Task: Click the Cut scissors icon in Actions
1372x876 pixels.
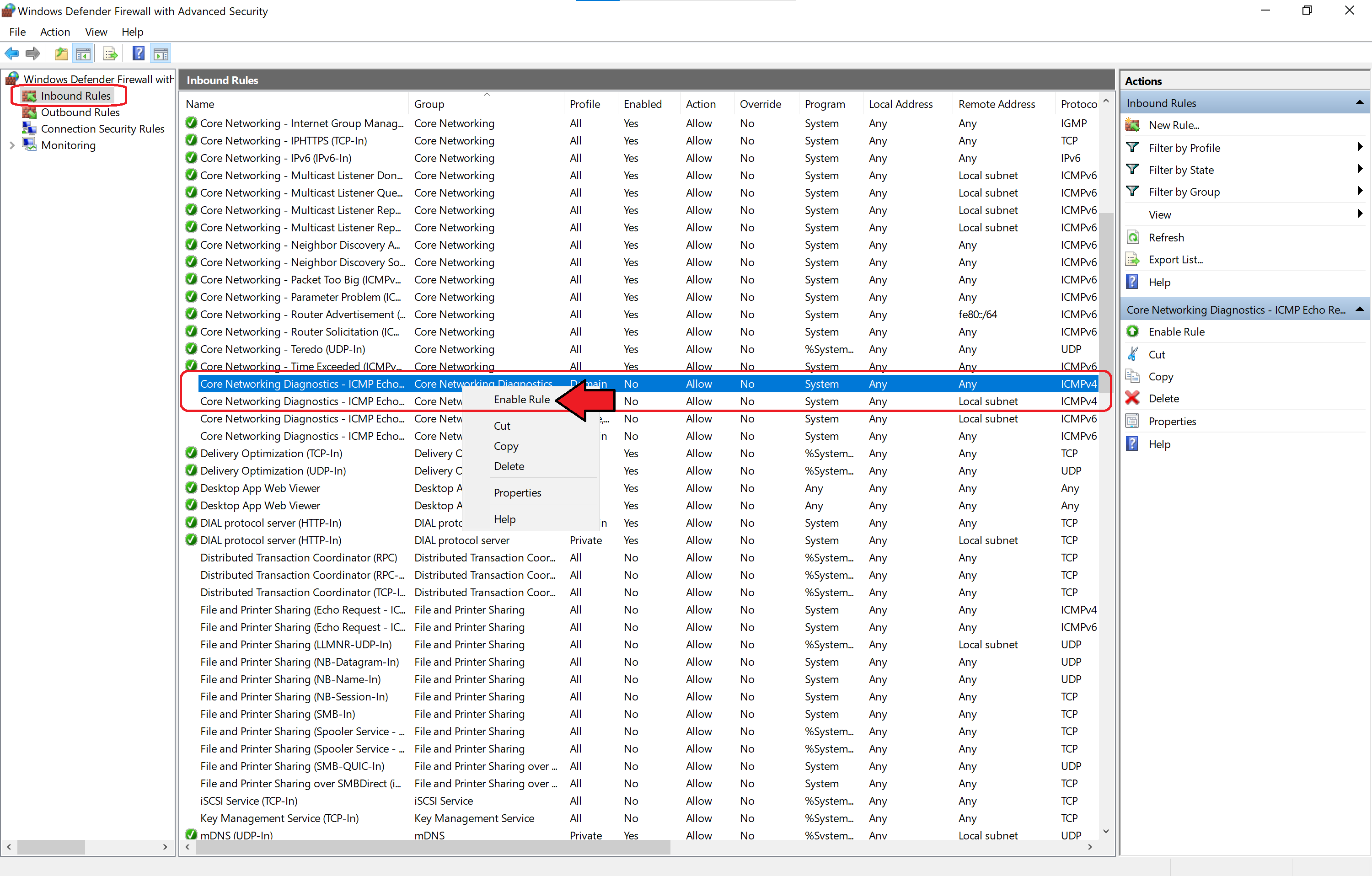Action: click(x=1133, y=354)
